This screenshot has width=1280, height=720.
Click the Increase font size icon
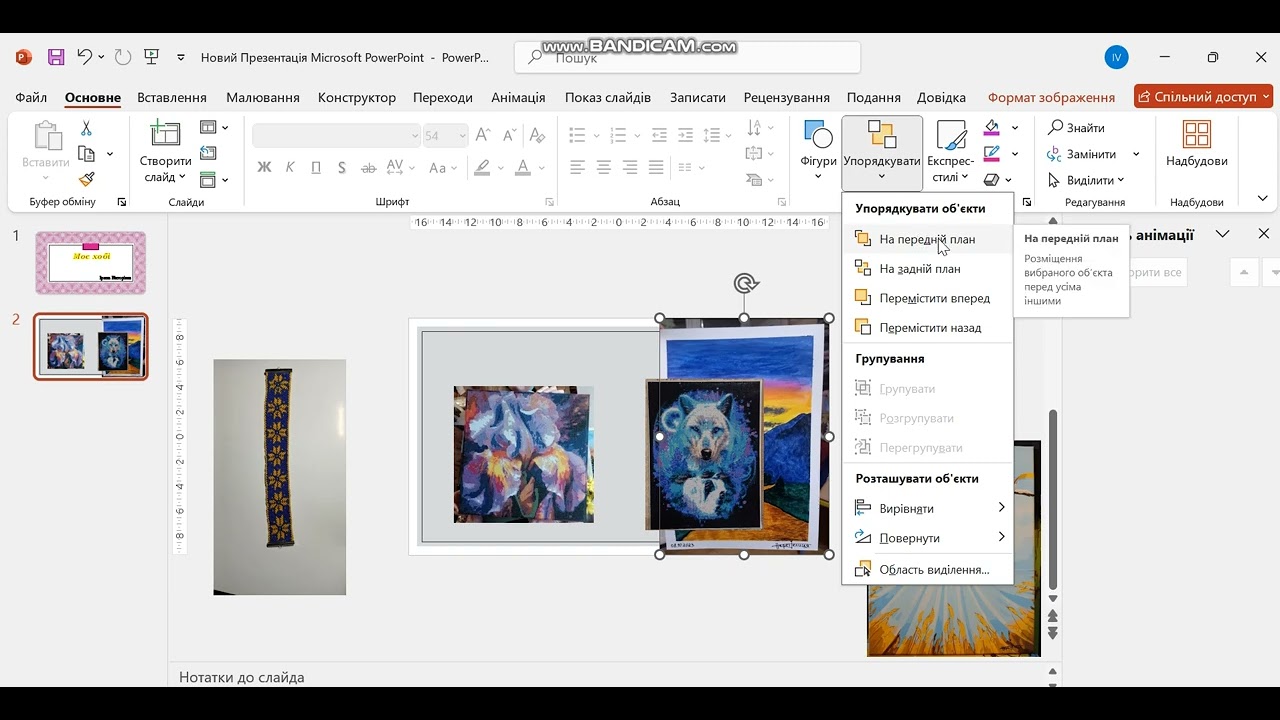tap(483, 135)
